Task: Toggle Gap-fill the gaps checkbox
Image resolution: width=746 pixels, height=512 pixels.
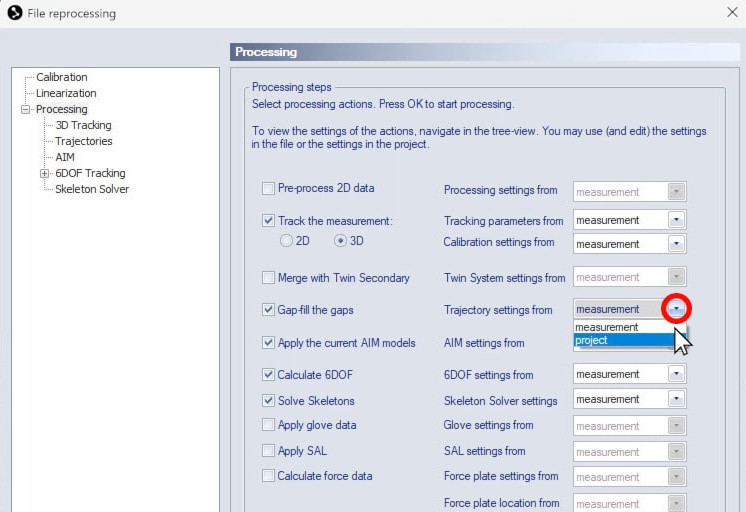Action: click(268, 309)
